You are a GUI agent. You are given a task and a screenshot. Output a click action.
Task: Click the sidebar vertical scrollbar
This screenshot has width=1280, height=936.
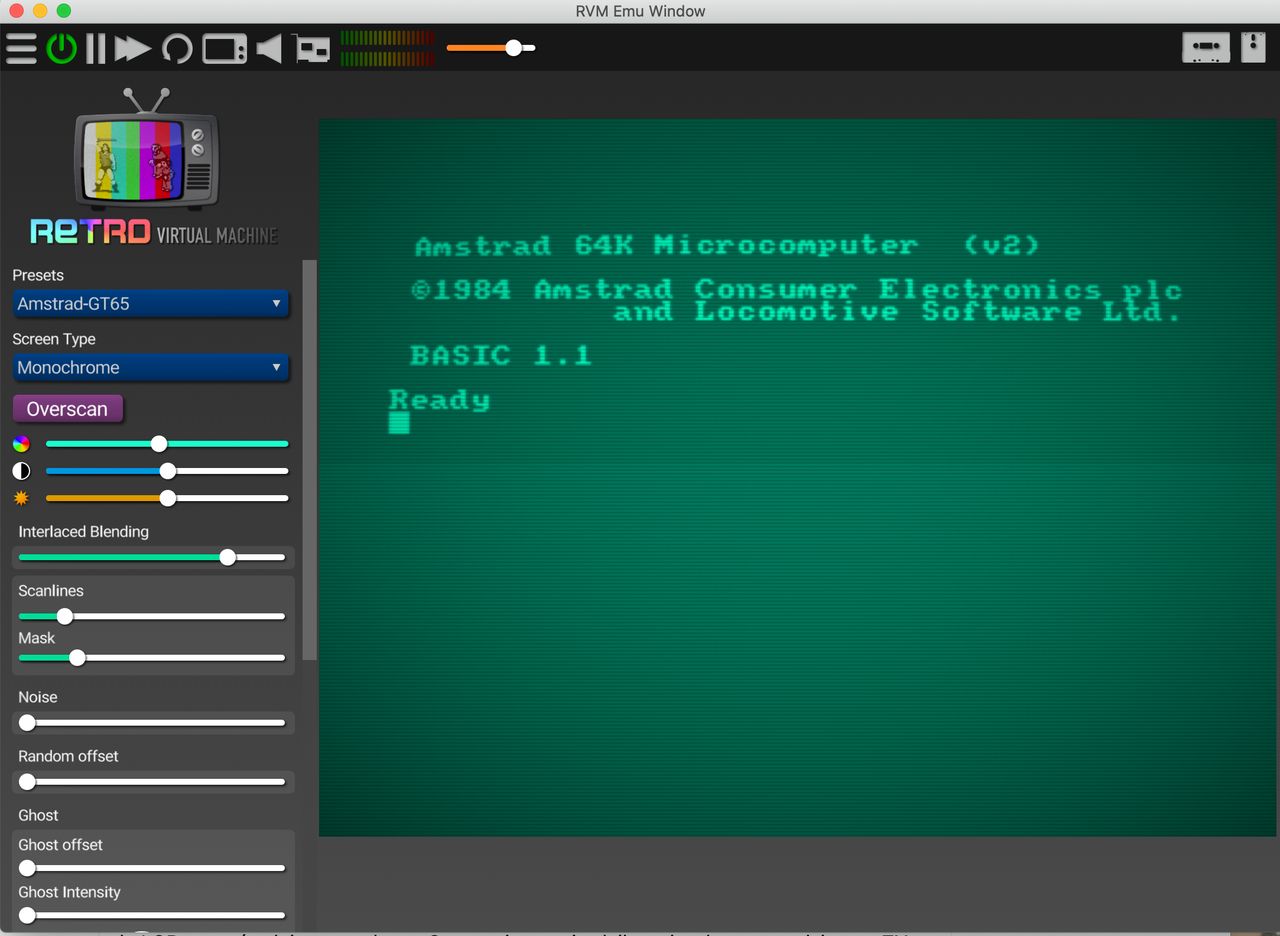[x=309, y=460]
